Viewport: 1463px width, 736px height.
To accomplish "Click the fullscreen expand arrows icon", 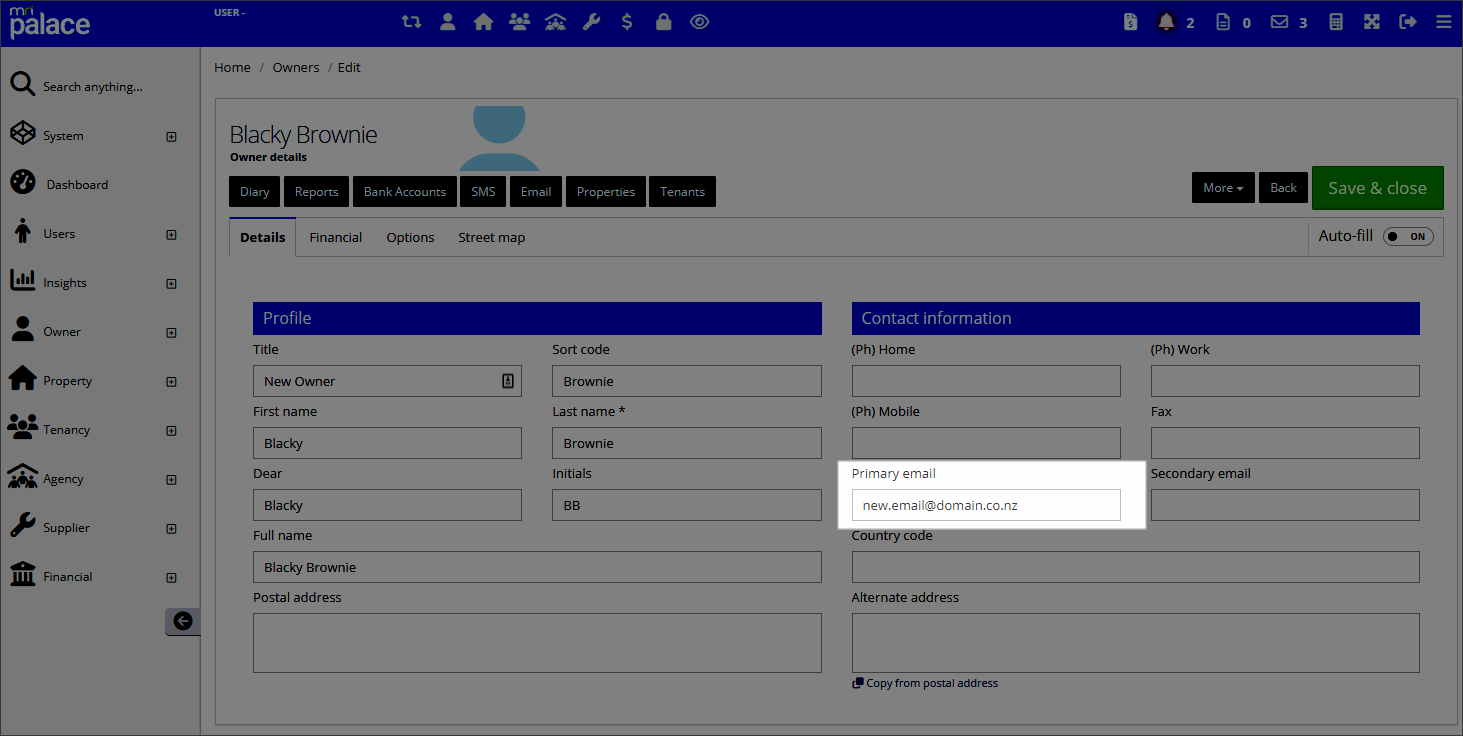I will tap(1372, 21).
